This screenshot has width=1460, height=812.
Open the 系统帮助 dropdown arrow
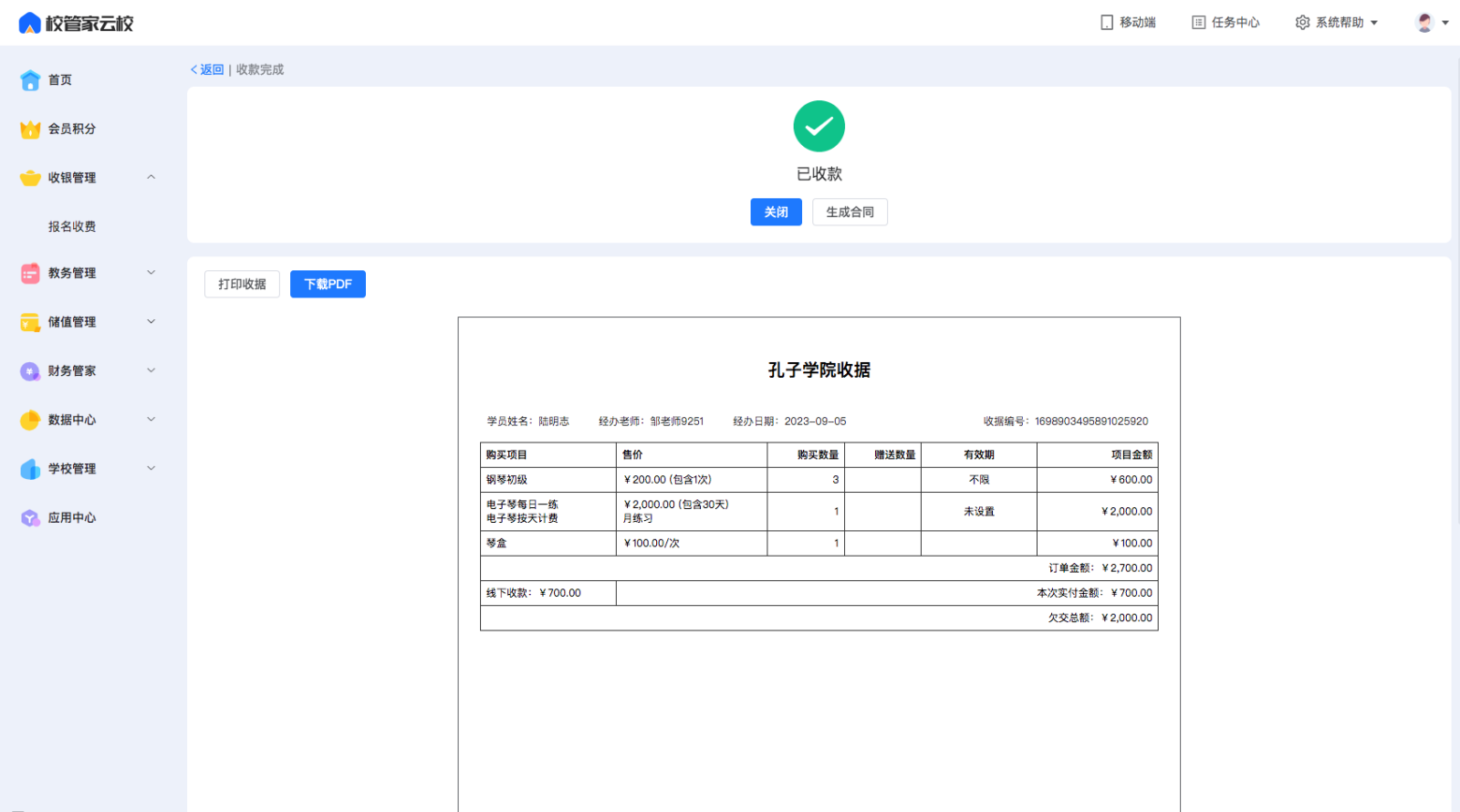pyautogui.click(x=1374, y=23)
